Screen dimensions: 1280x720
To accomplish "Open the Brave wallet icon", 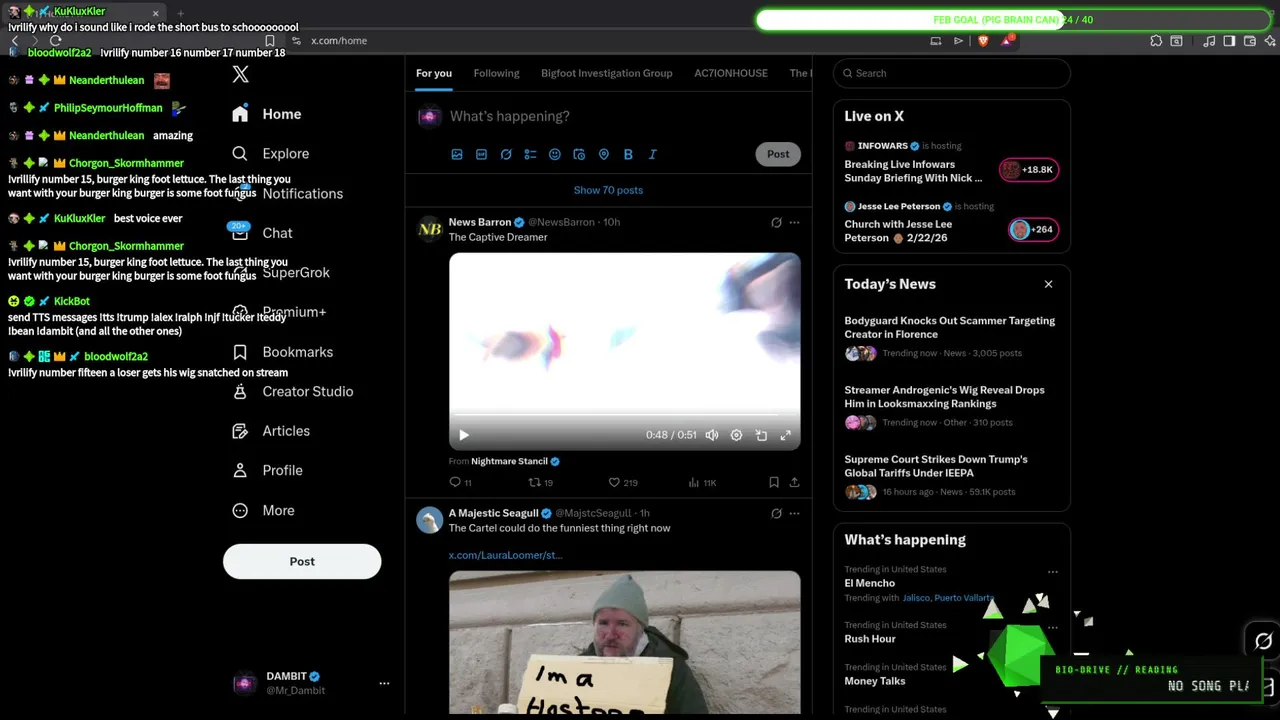I will [1248, 41].
